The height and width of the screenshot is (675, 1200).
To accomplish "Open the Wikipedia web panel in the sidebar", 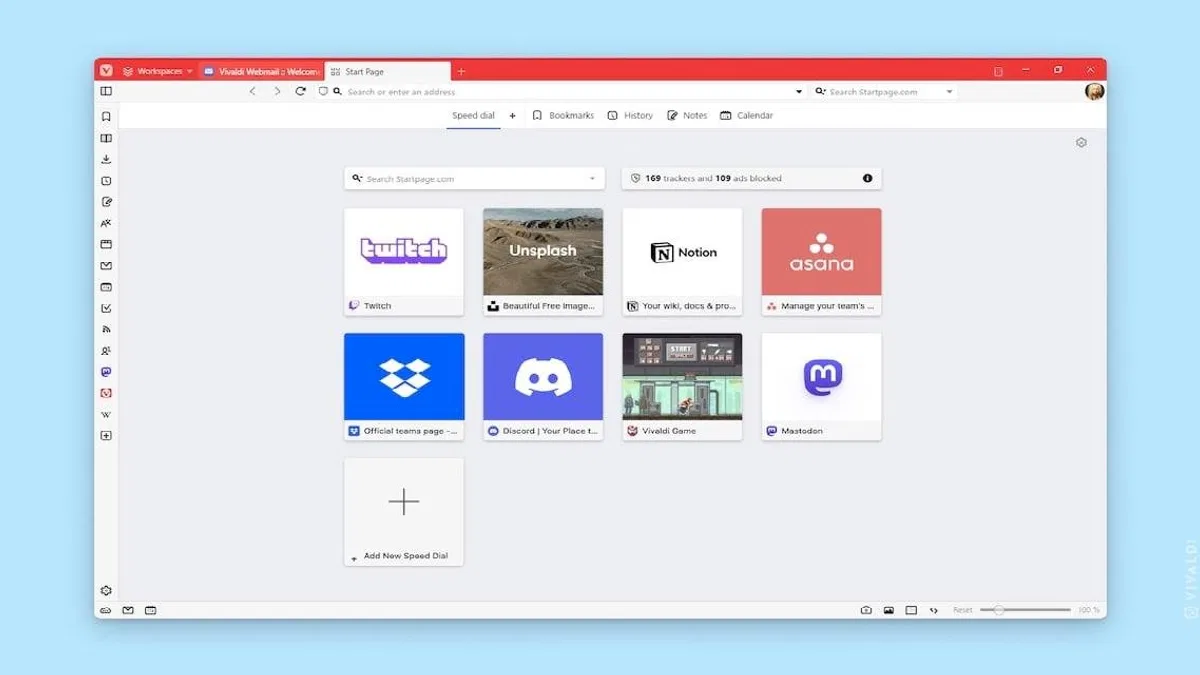I will coord(106,414).
